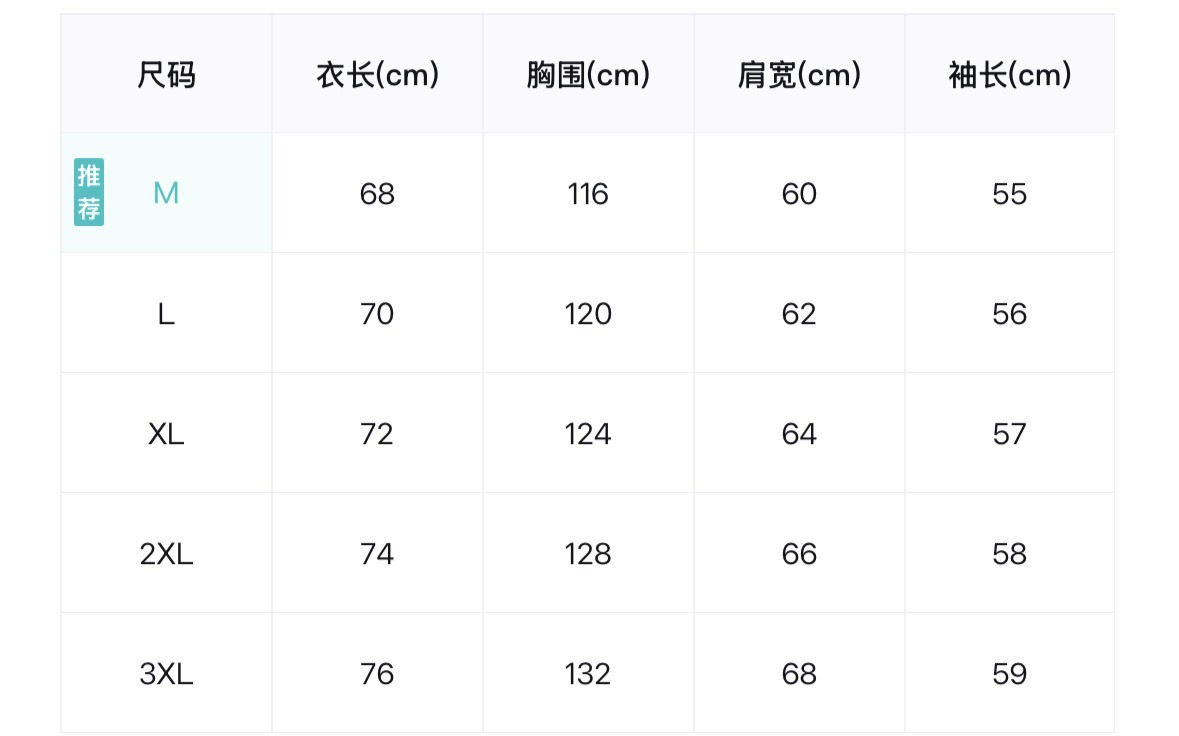The image size is (1179, 736).
Task: Select the recommended size M cell
Action: pyautogui.click(x=166, y=193)
